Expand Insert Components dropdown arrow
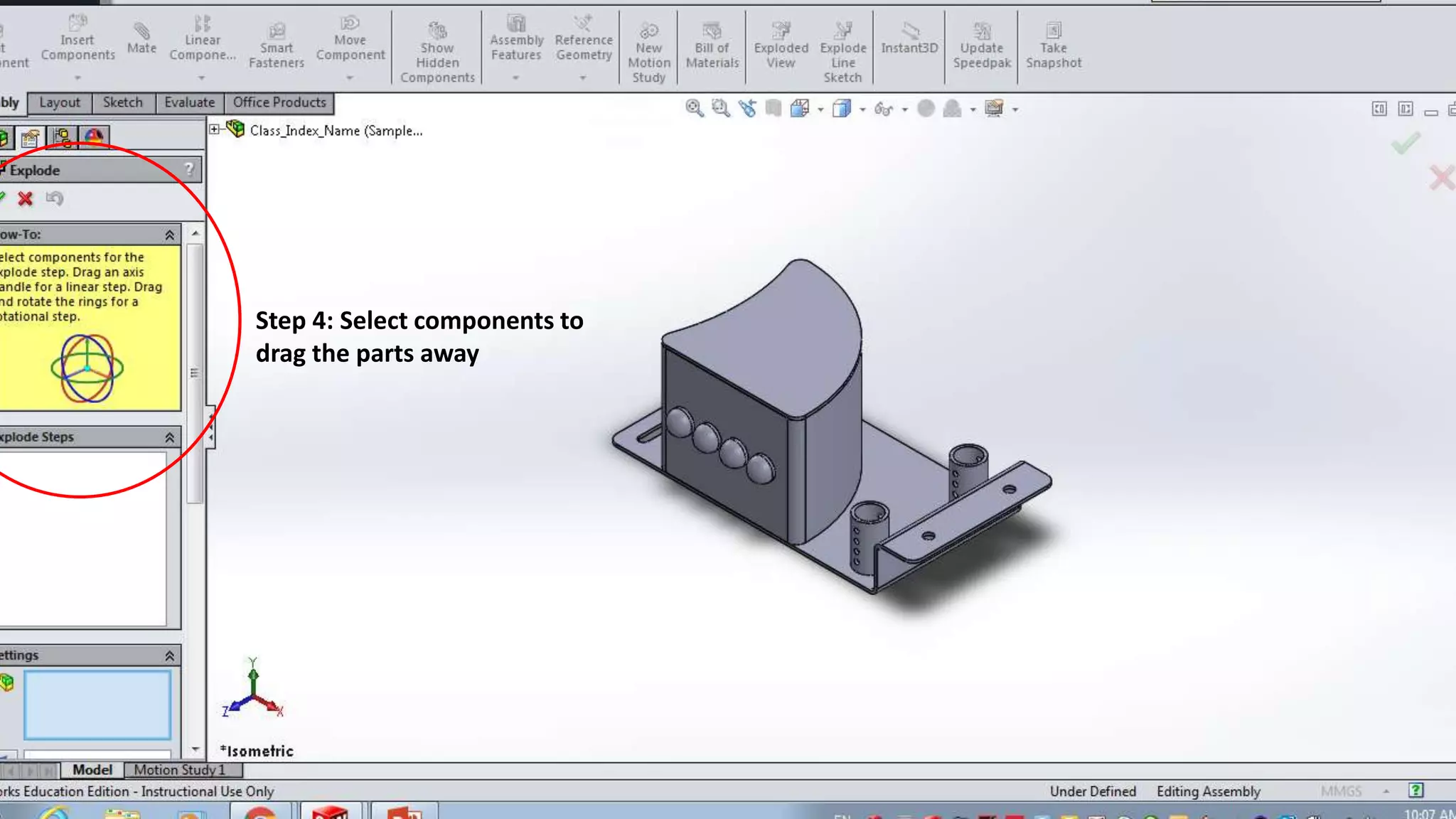This screenshot has width=1456, height=819. click(77, 77)
